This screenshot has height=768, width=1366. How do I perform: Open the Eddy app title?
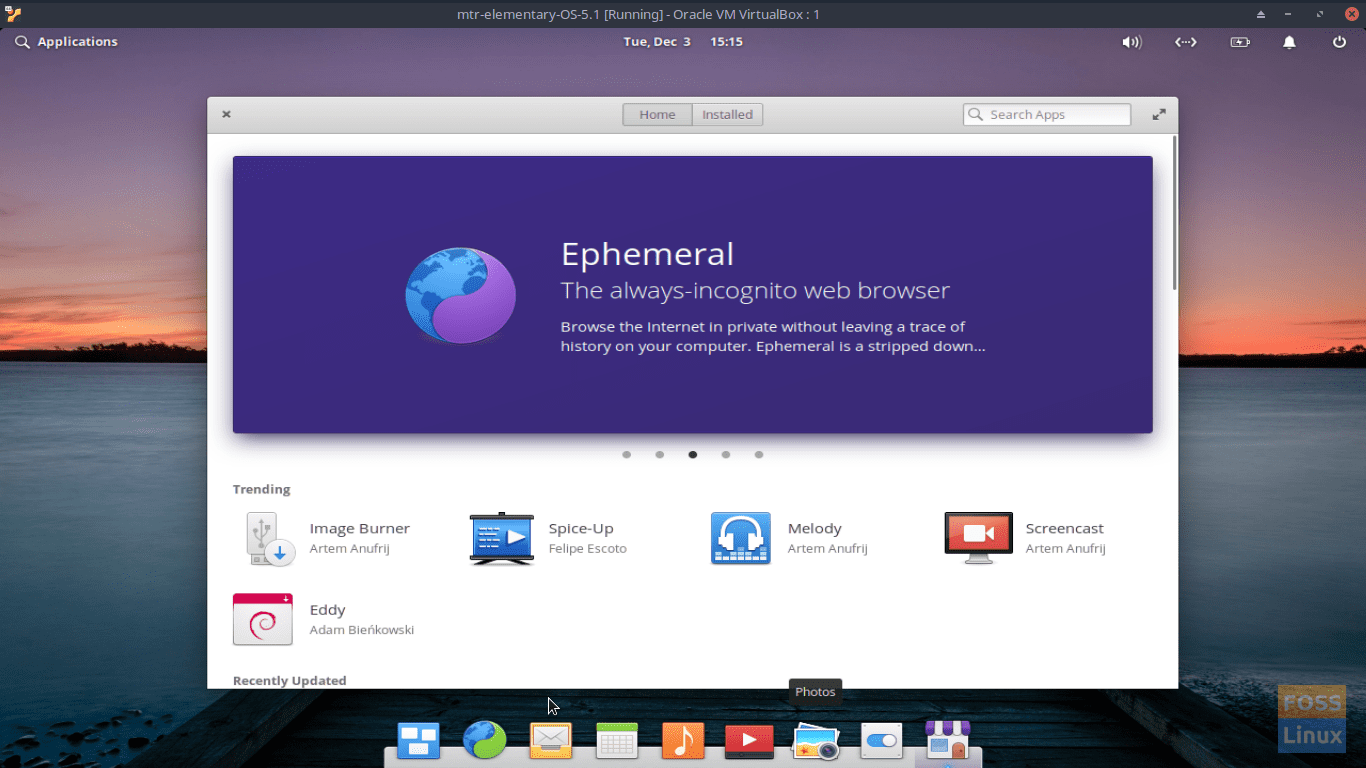point(328,610)
